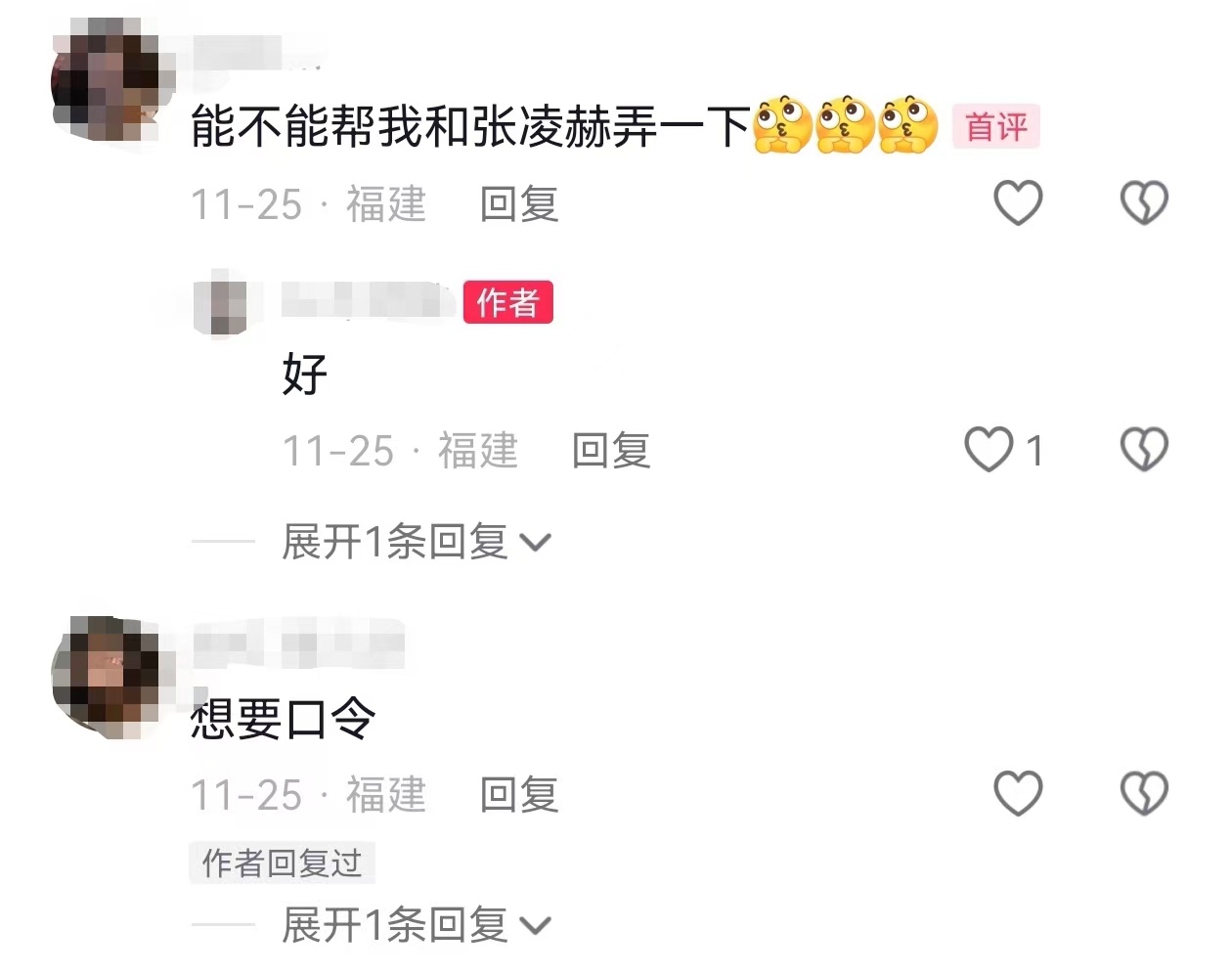Viewport: 1232px width, 974px height.
Task: Expand 1 reply under author's comment
Action: (x=416, y=542)
